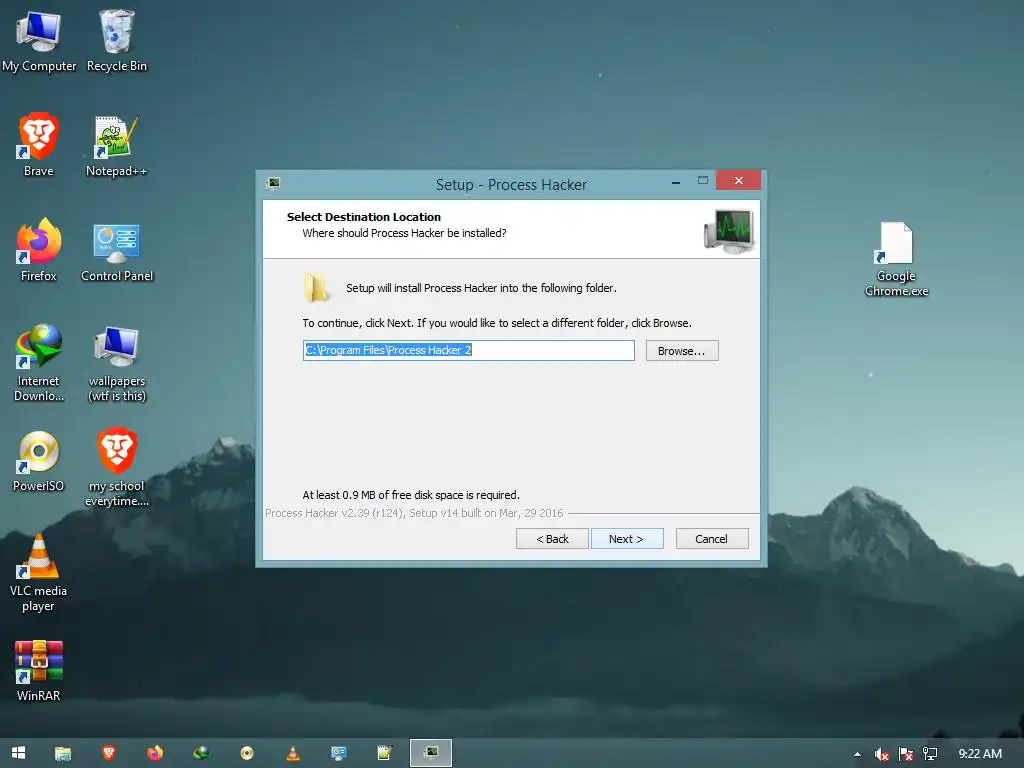Open Action Center flag tray icon
The width and height of the screenshot is (1024, 768).
point(906,754)
